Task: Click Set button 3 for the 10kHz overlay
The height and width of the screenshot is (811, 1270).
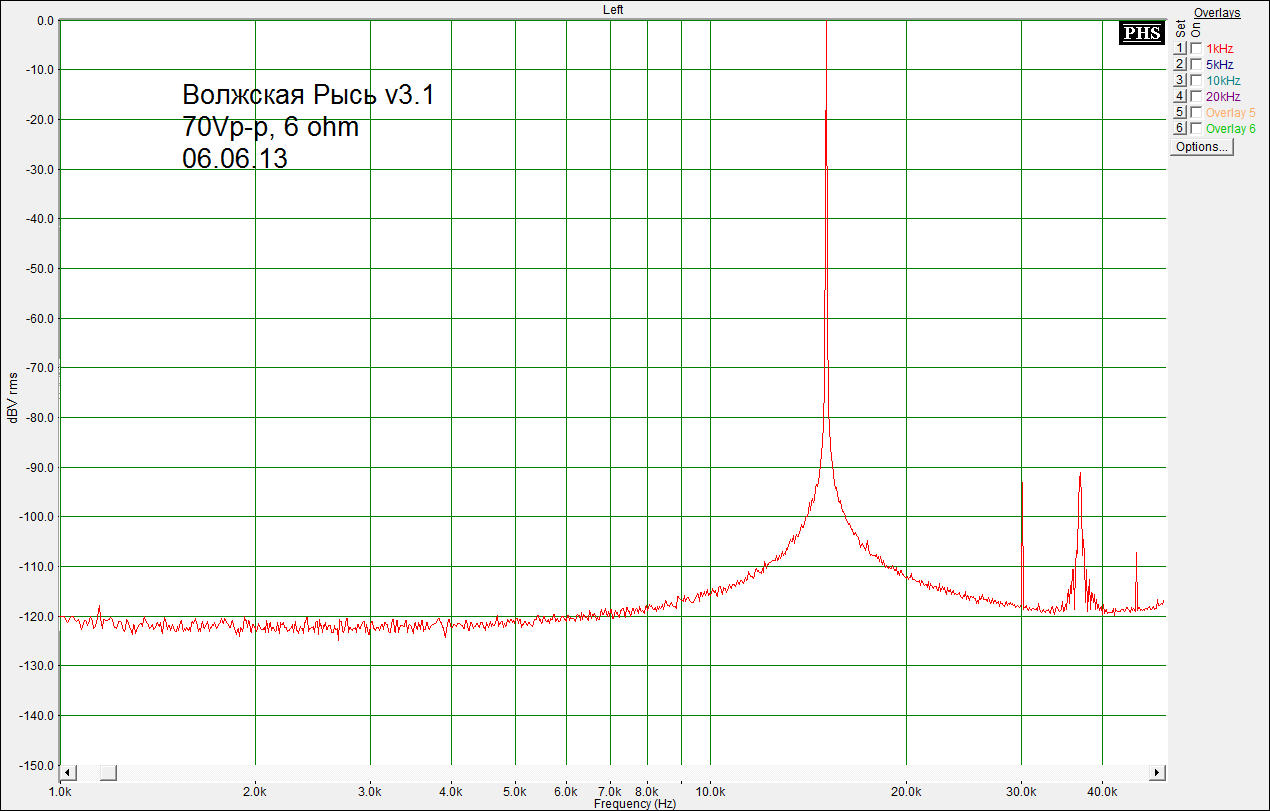Action: [1180, 80]
